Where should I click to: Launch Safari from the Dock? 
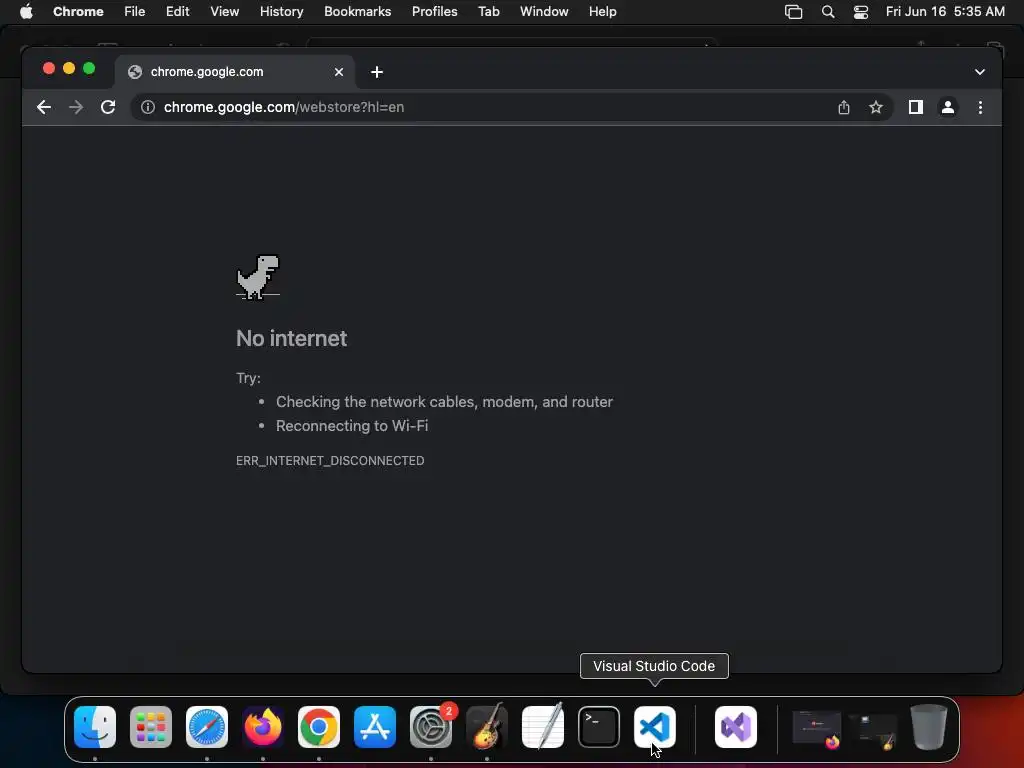[x=207, y=727]
